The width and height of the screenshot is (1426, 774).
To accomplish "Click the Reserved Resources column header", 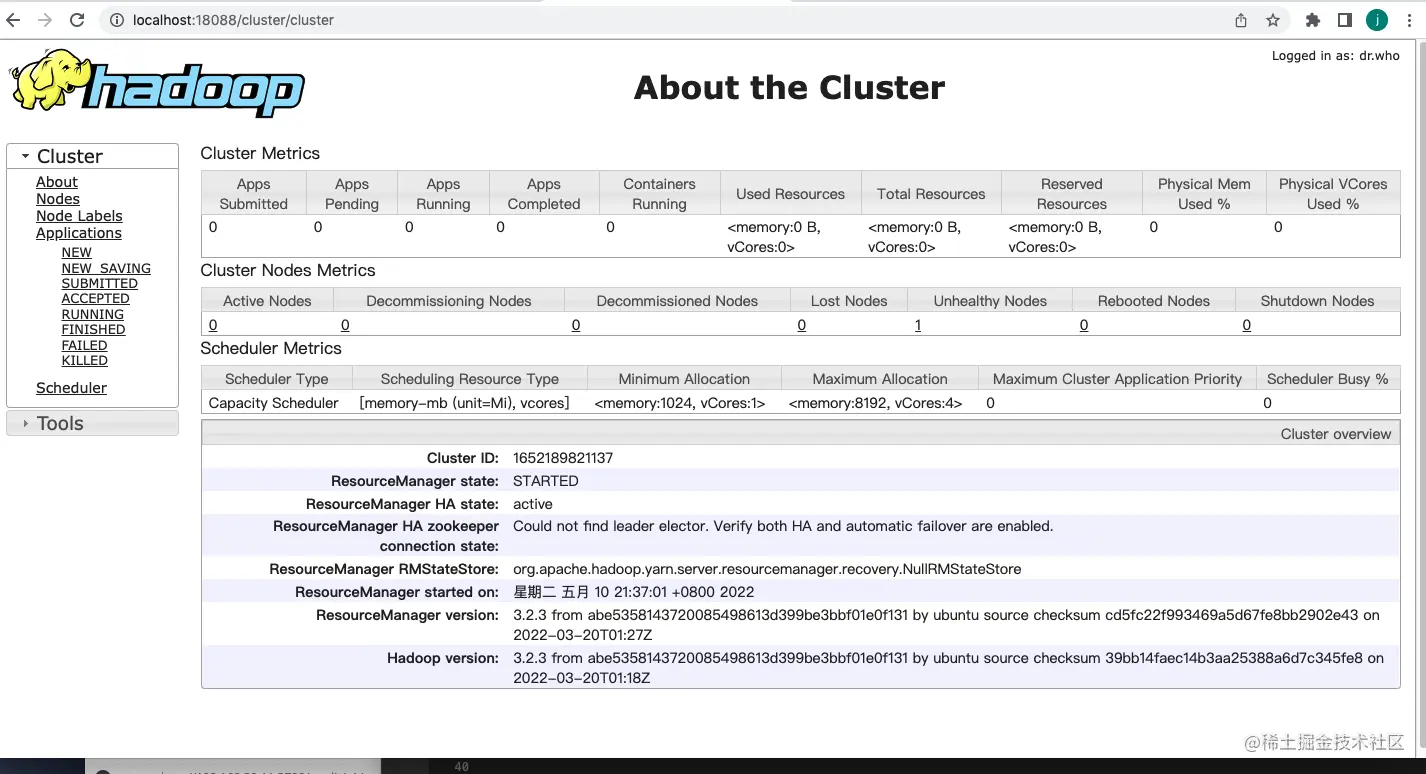I will pyautogui.click(x=1071, y=194).
